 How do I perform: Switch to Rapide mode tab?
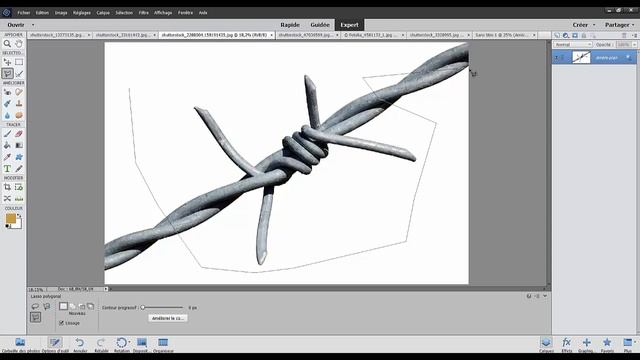pyautogui.click(x=290, y=25)
